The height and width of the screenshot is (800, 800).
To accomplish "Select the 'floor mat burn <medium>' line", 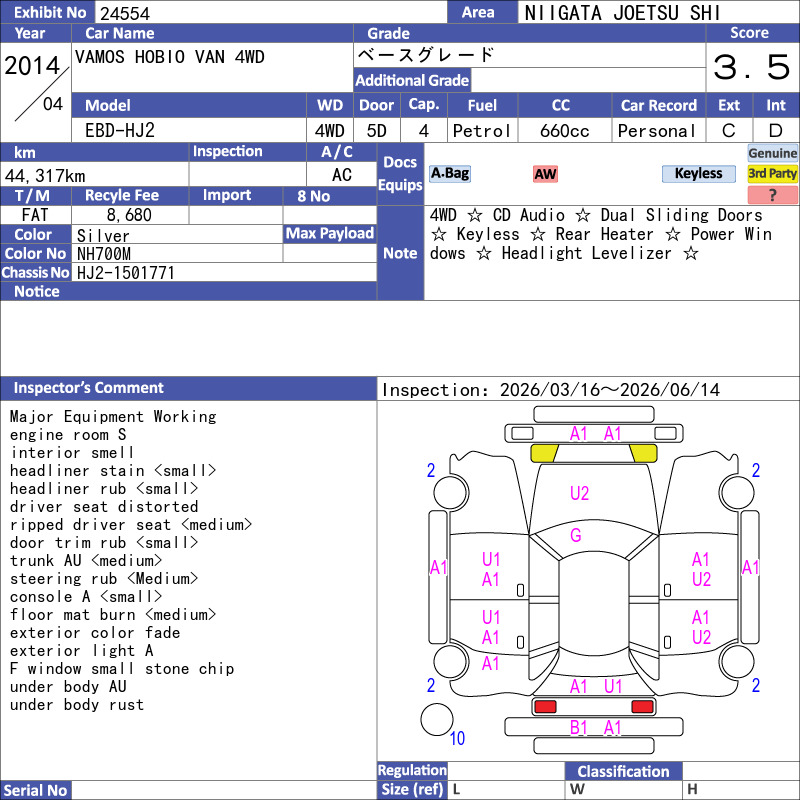I will 113,615.
